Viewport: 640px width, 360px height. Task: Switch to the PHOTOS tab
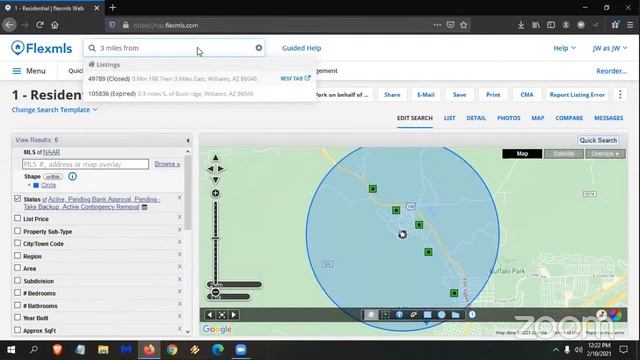pyautogui.click(x=509, y=118)
